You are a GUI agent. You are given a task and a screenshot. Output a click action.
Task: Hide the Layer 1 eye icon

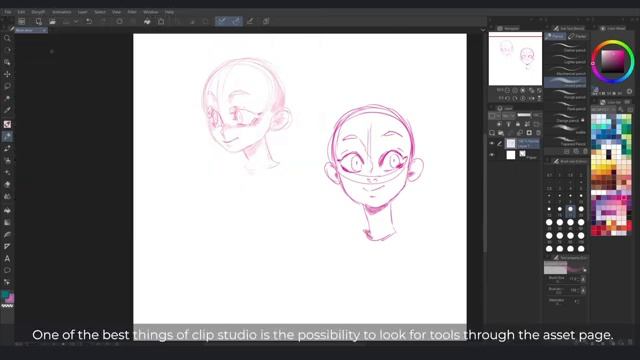coord(492,143)
